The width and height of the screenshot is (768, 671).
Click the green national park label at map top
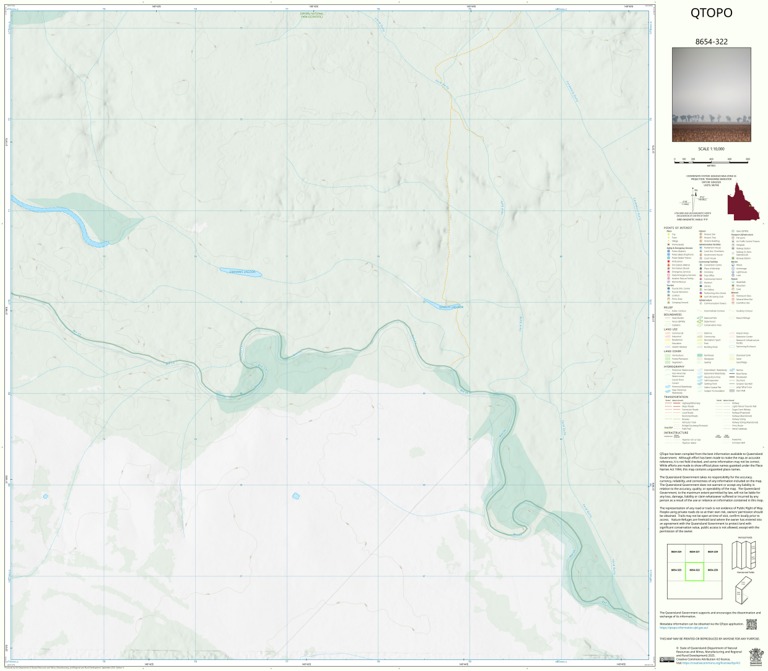tap(312, 15)
